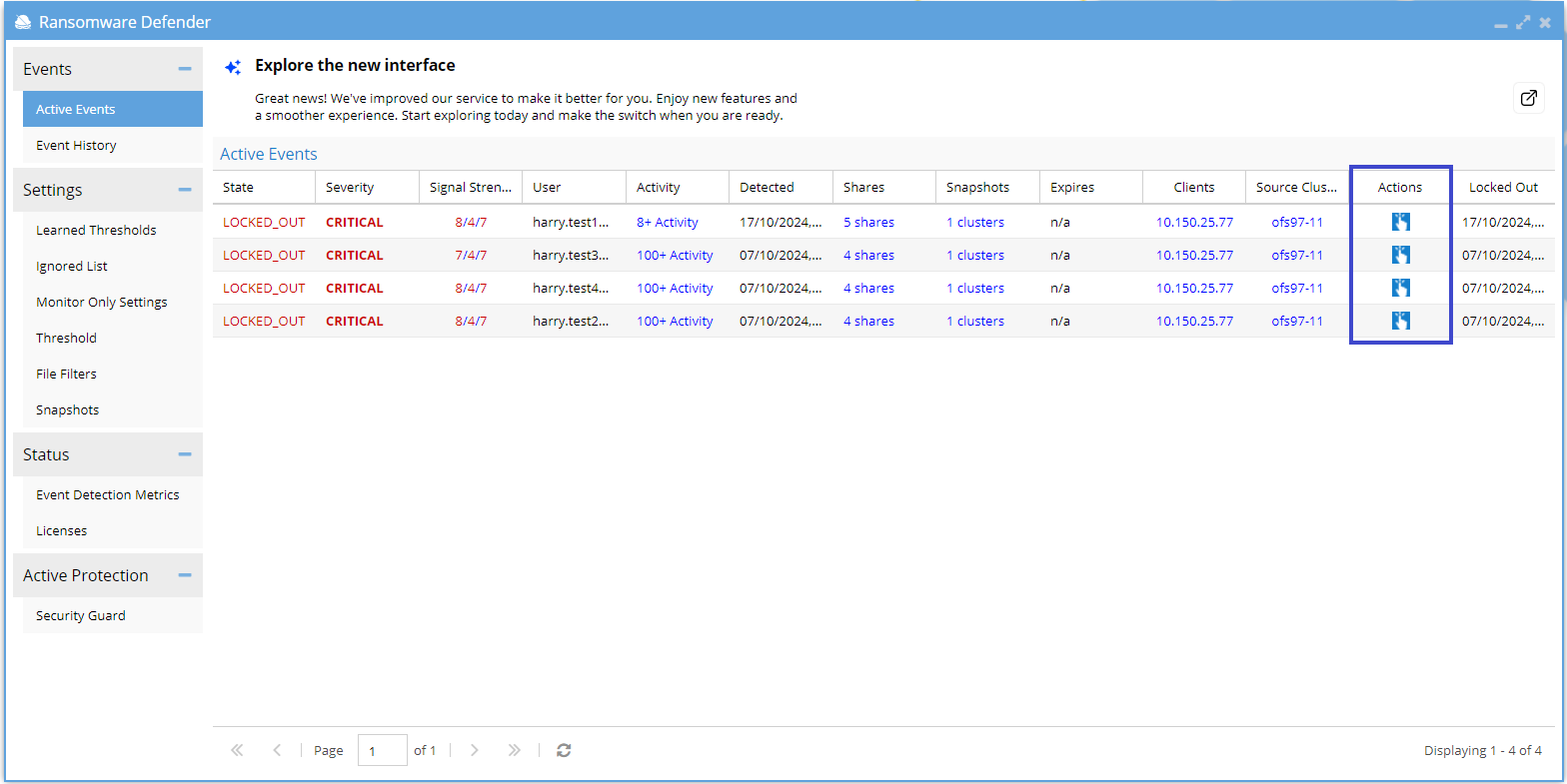Open Event Detection Metrics
Viewport: 1567px width, 784px height.
(x=113, y=494)
